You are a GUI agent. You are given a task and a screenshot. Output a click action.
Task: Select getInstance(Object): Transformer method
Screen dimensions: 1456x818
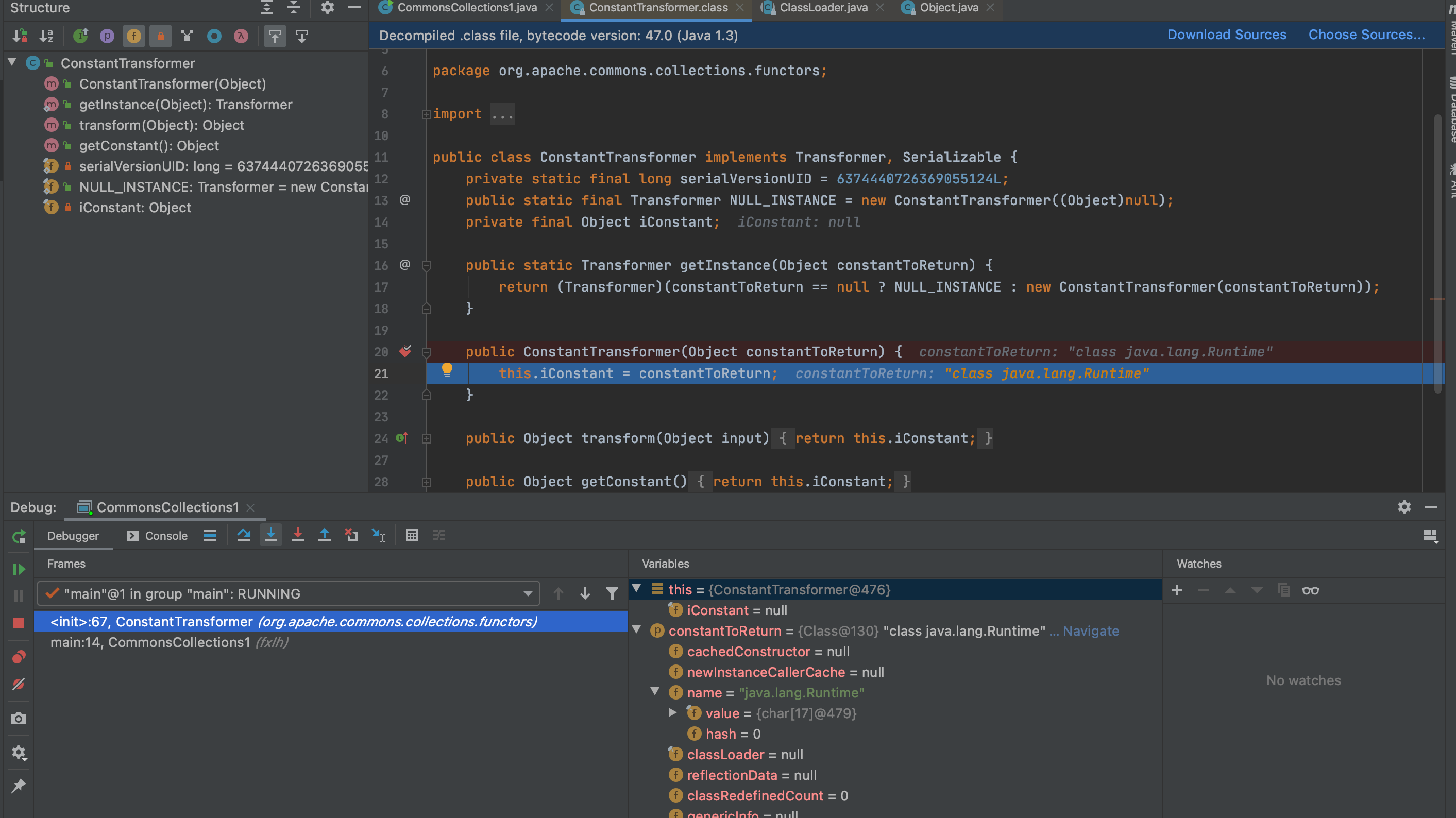(x=185, y=105)
